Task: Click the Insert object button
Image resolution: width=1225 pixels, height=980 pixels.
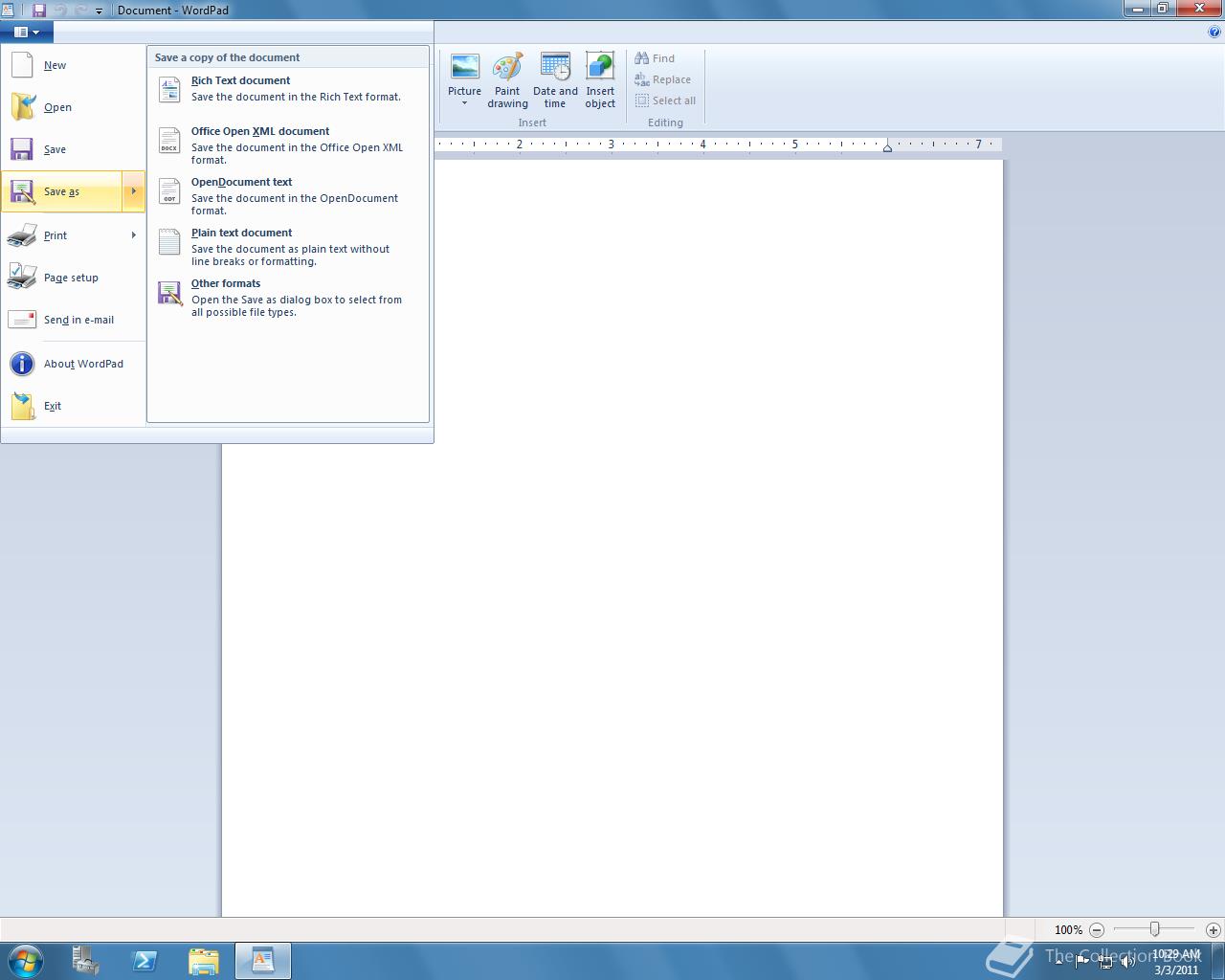Action: (x=600, y=80)
